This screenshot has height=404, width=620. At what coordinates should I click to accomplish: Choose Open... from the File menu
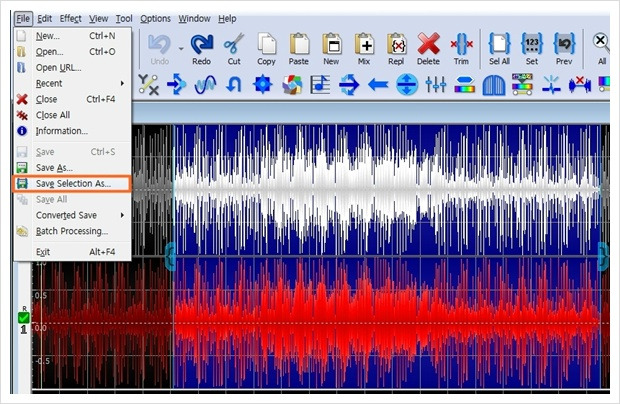[x=72, y=52]
